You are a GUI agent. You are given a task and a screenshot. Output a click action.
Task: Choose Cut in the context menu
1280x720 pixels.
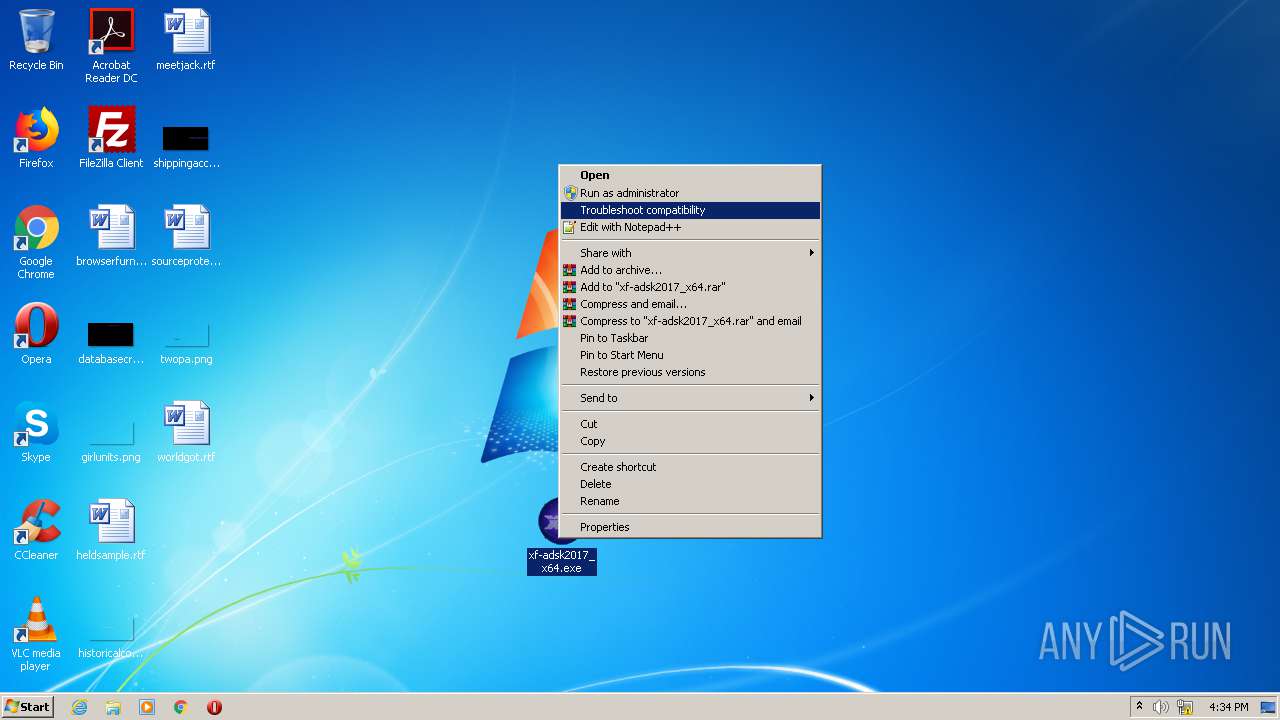[x=691, y=424]
